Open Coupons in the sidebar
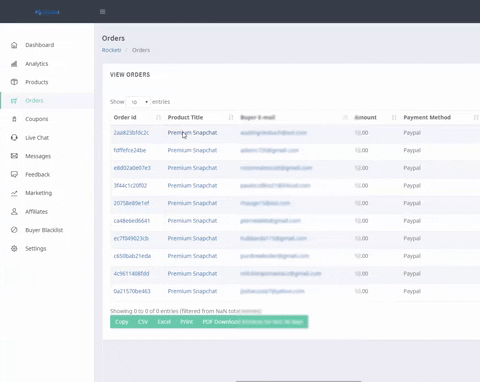480x382 pixels. click(x=37, y=119)
